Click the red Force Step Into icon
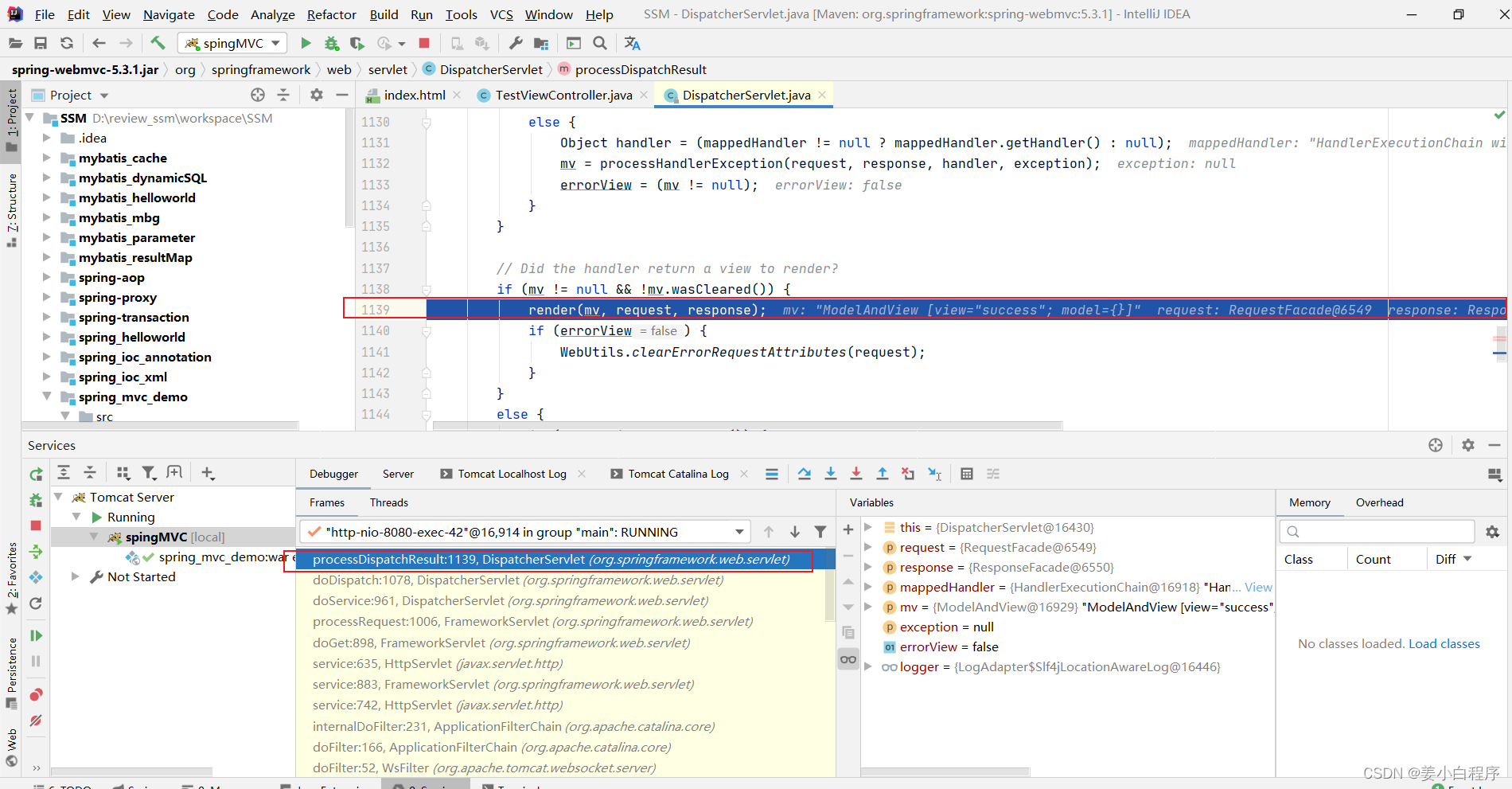Viewport: 1512px width, 789px height. point(856,474)
